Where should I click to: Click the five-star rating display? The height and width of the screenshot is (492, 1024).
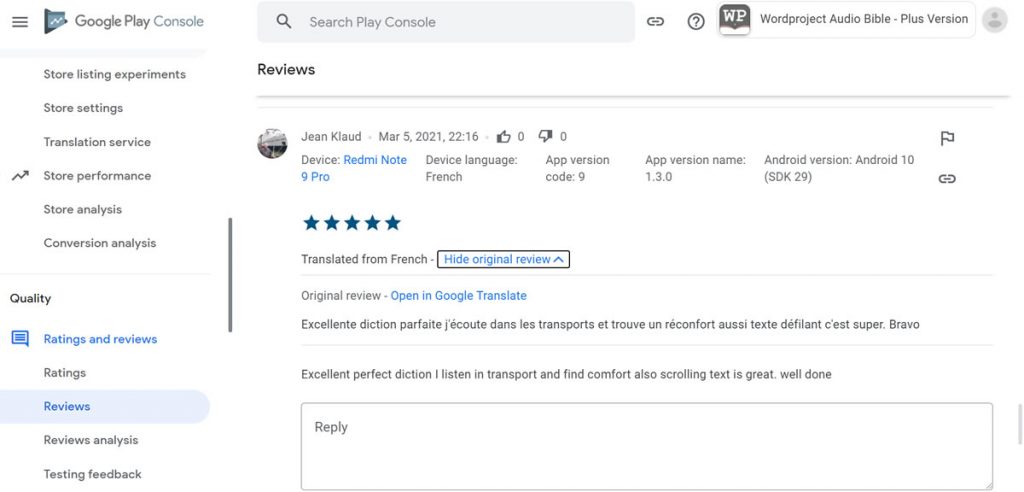[x=351, y=222]
